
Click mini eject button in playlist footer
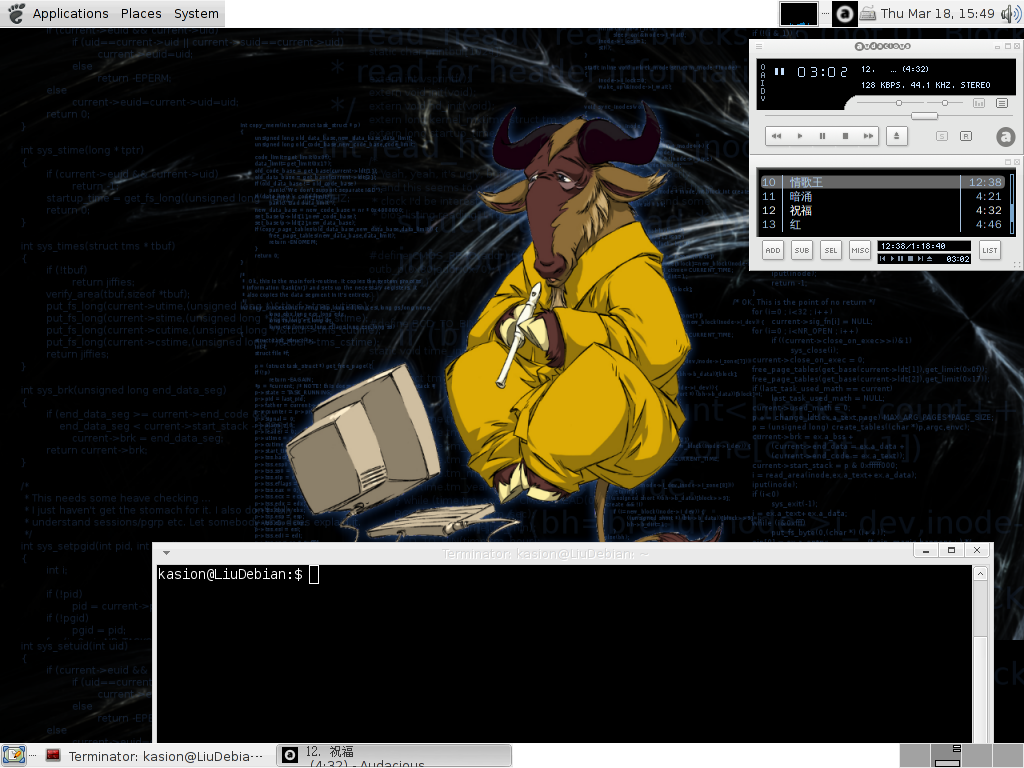929,259
